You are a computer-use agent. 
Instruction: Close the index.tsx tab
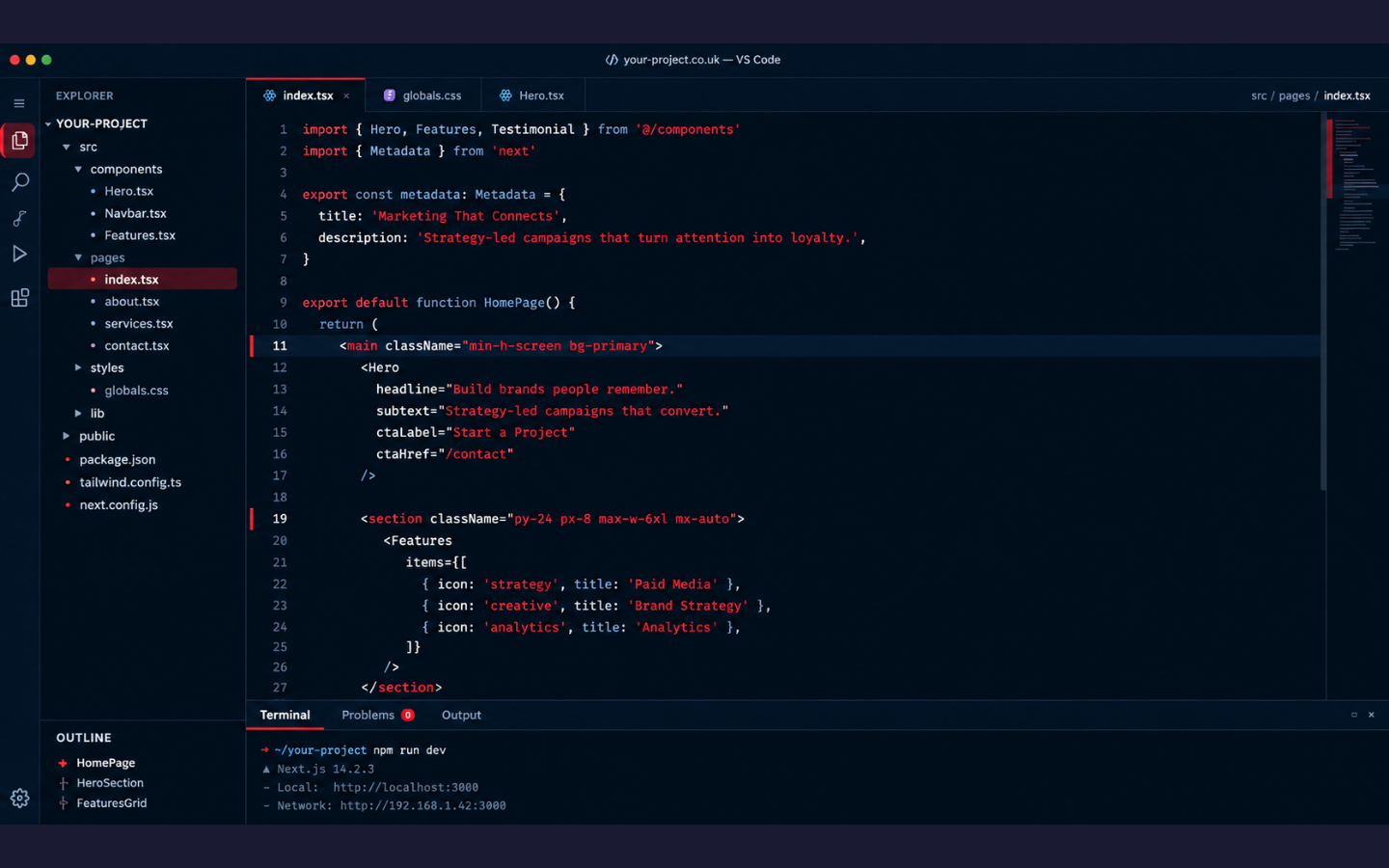pyautogui.click(x=346, y=95)
